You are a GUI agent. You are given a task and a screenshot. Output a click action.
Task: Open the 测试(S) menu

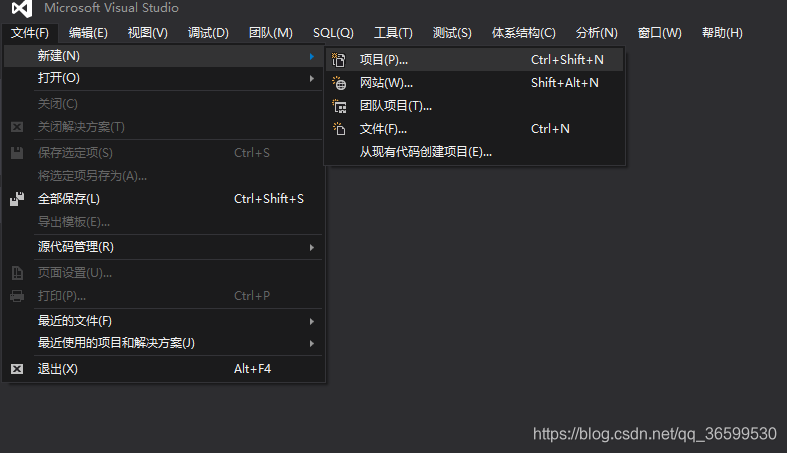click(452, 33)
